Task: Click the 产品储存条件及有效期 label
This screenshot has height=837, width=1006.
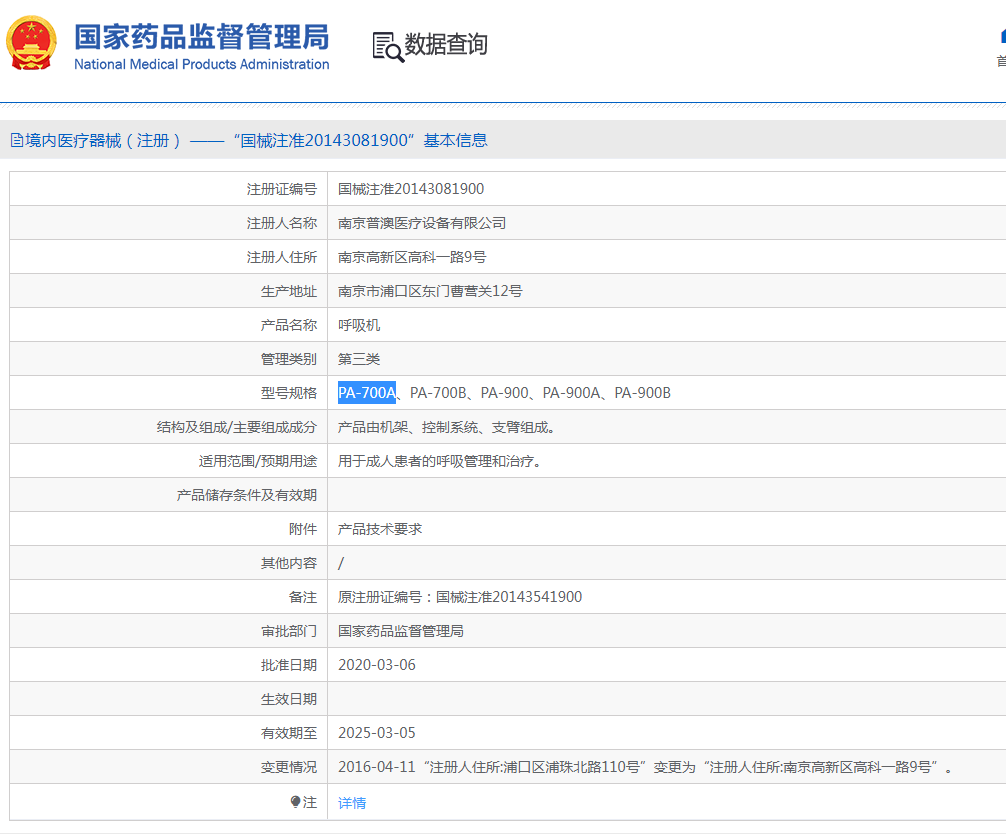Action: click(247, 495)
